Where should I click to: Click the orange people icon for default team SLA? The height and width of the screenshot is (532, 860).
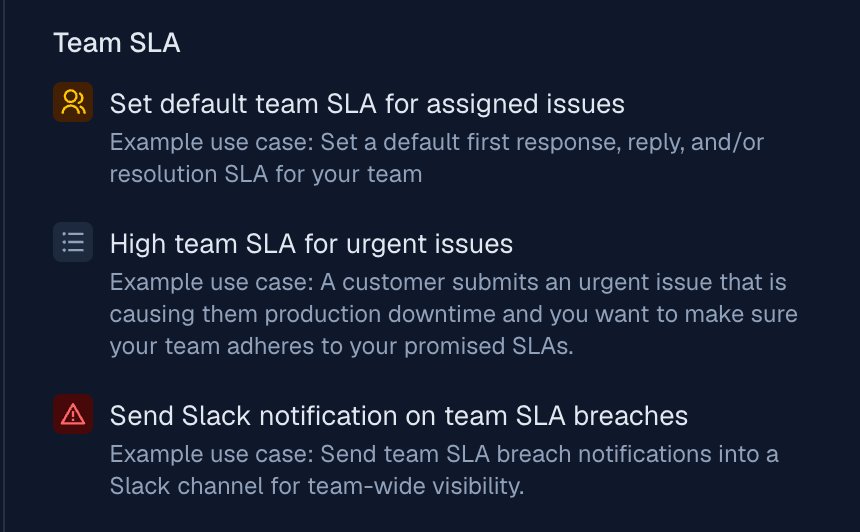[x=73, y=102]
